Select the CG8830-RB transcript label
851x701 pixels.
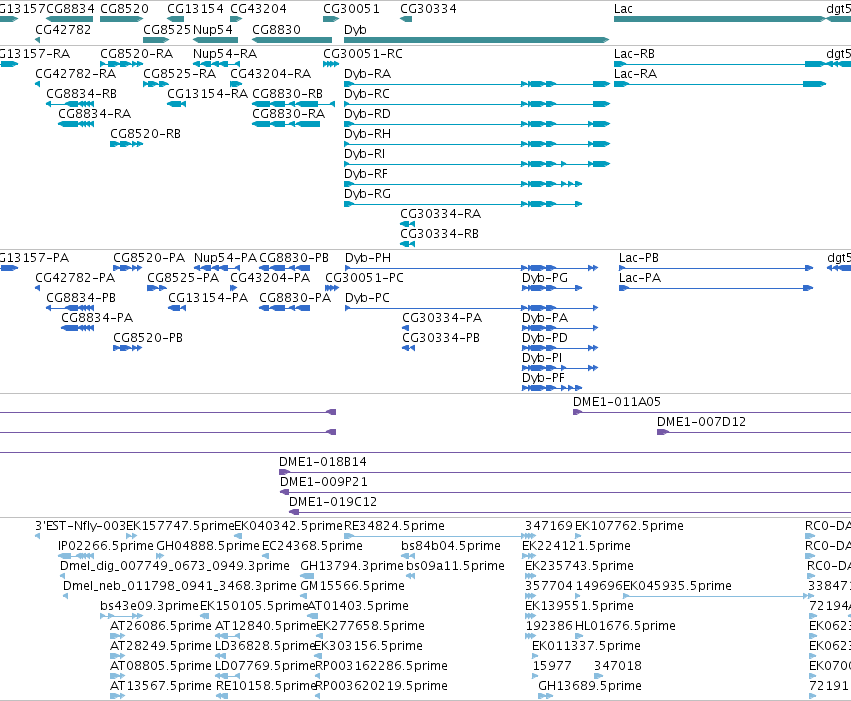tap(288, 94)
